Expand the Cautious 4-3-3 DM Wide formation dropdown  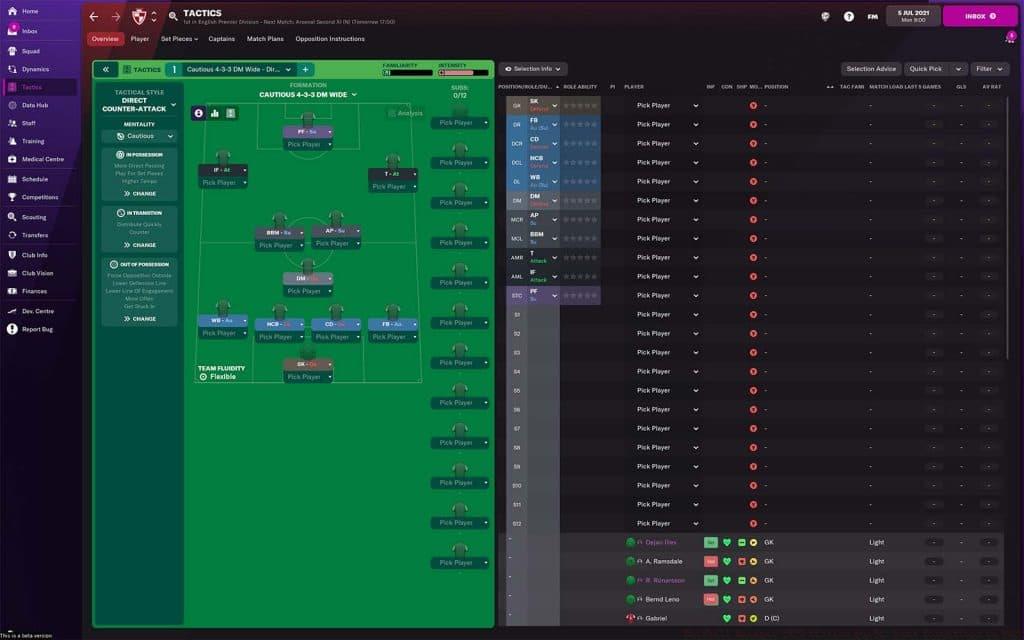pos(309,94)
